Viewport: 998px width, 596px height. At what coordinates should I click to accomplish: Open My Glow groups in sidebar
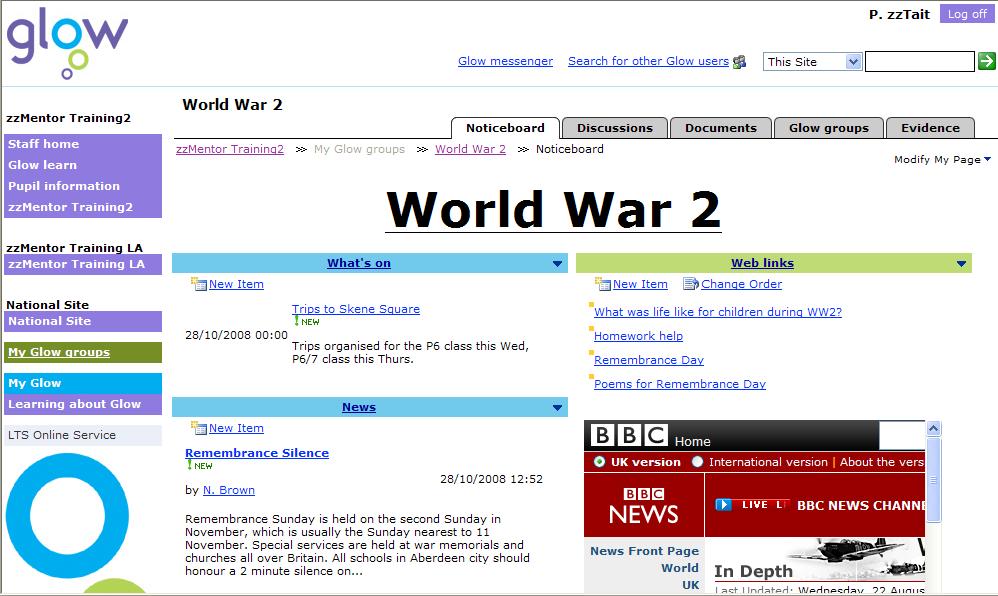tap(83, 352)
